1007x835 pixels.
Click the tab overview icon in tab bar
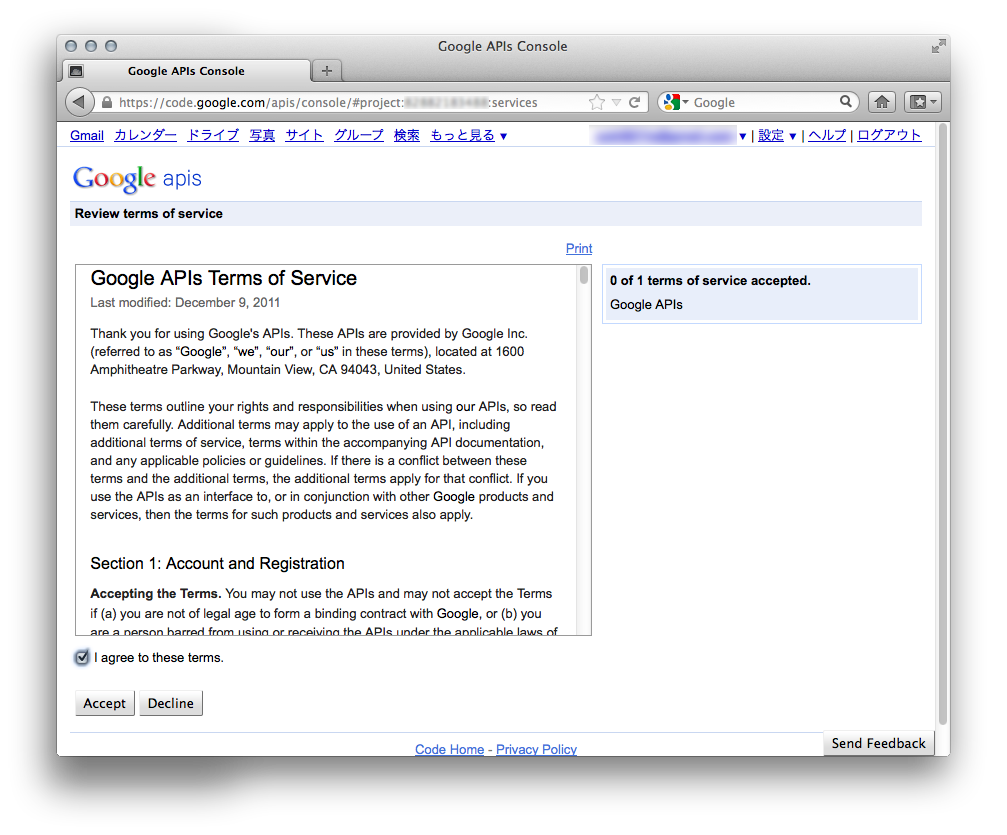pos(75,70)
